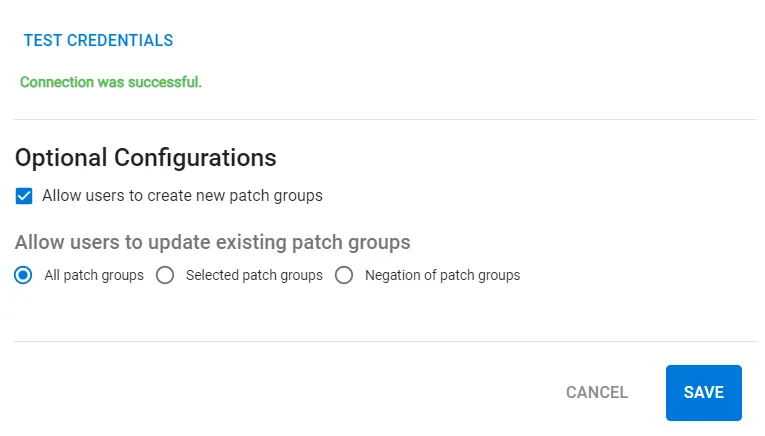765x436 pixels.
Task: Click the 'Negation of patch groups' label text
Action: coord(443,275)
